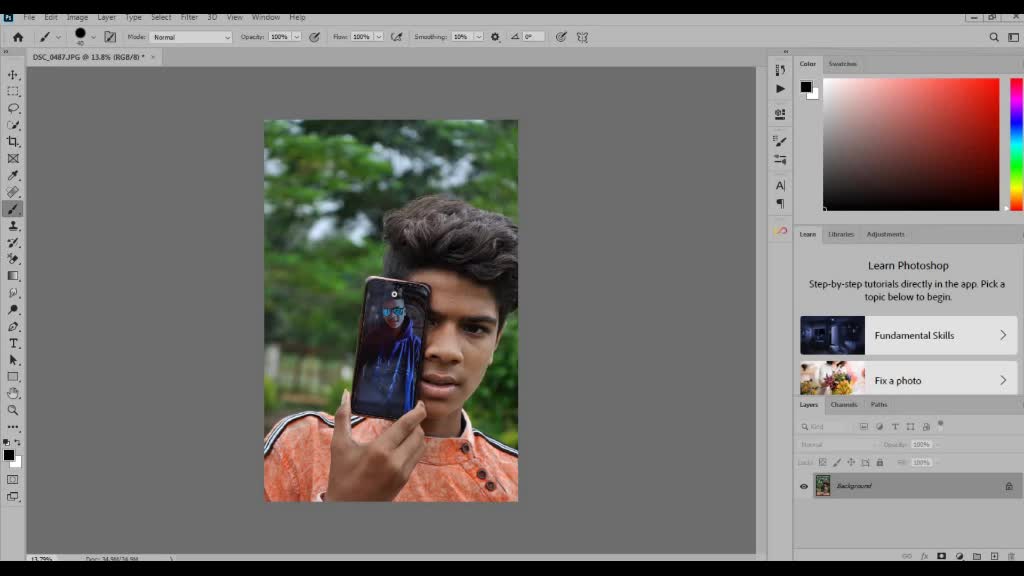Open the Fix a photo tutorial
The image size is (1024, 576).
coord(908,378)
